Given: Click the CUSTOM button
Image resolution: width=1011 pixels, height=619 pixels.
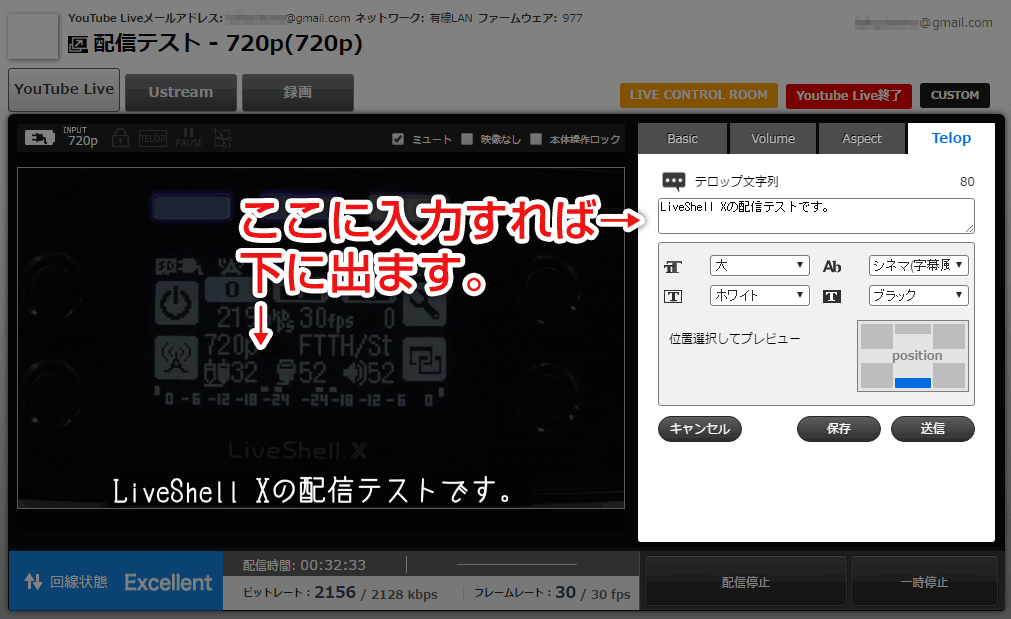Looking at the screenshot, I should [x=955, y=95].
